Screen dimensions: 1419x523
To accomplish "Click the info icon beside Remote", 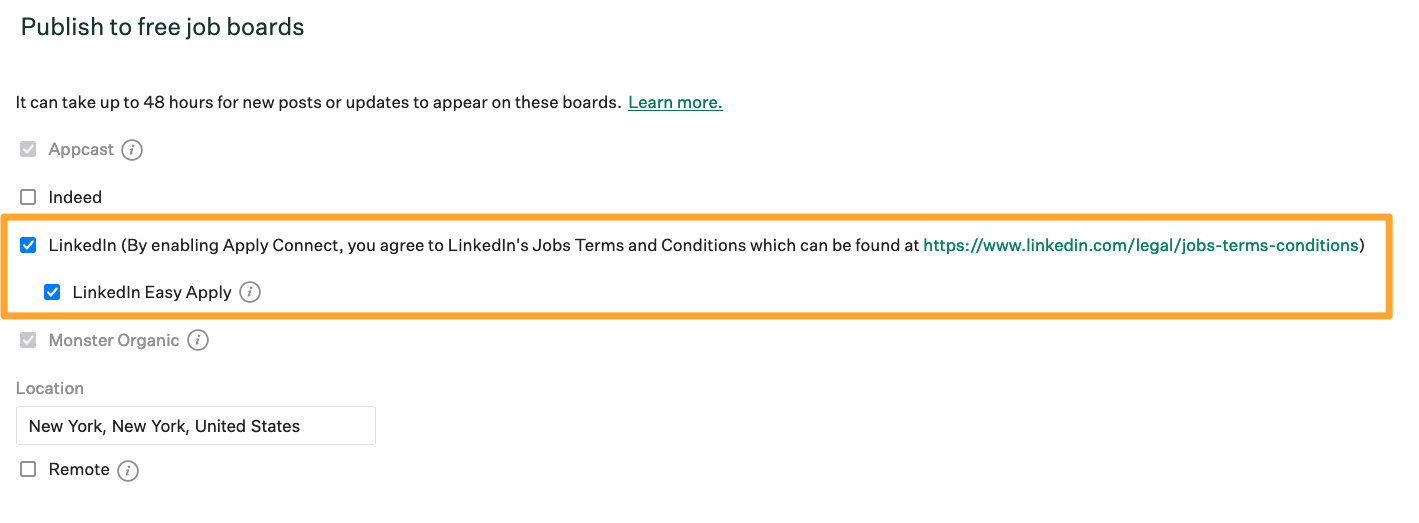I will (x=127, y=470).
